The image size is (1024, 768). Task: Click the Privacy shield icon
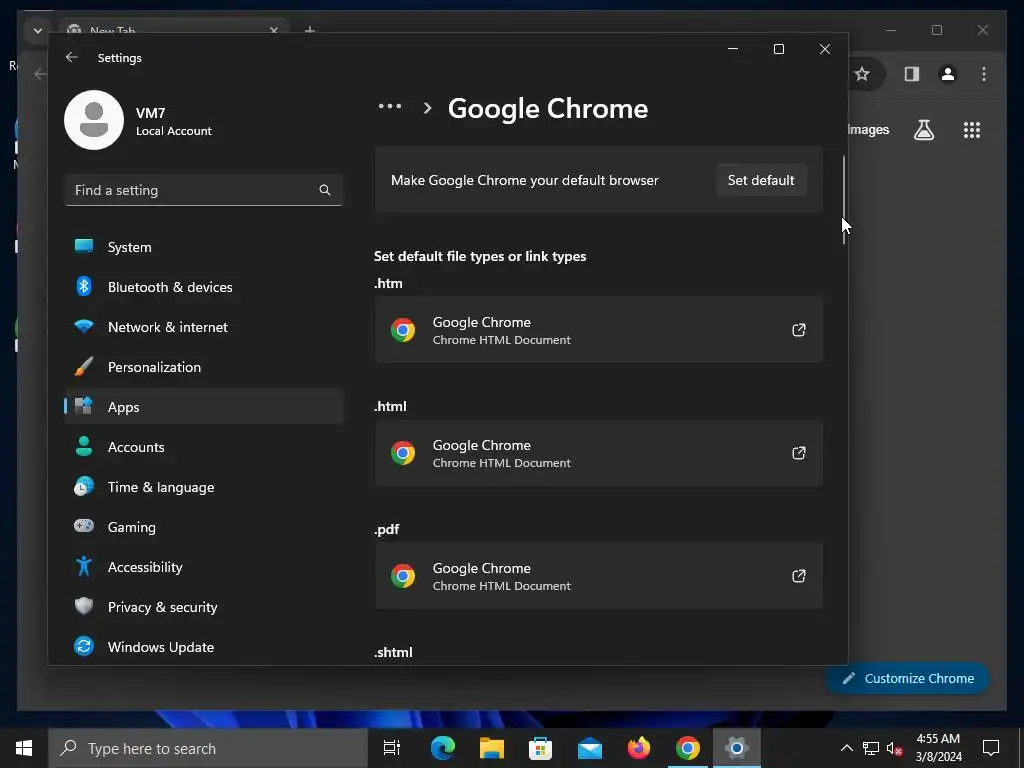84,606
